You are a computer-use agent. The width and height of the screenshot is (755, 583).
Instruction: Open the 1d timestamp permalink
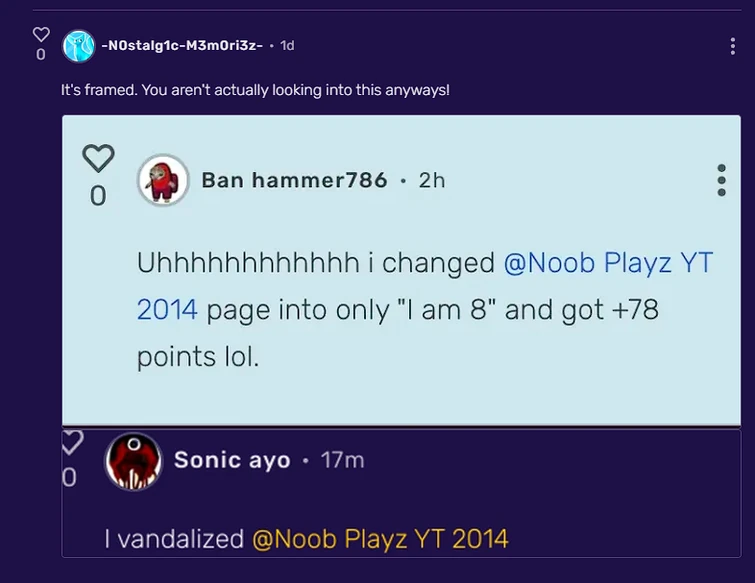pyautogui.click(x=287, y=46)
